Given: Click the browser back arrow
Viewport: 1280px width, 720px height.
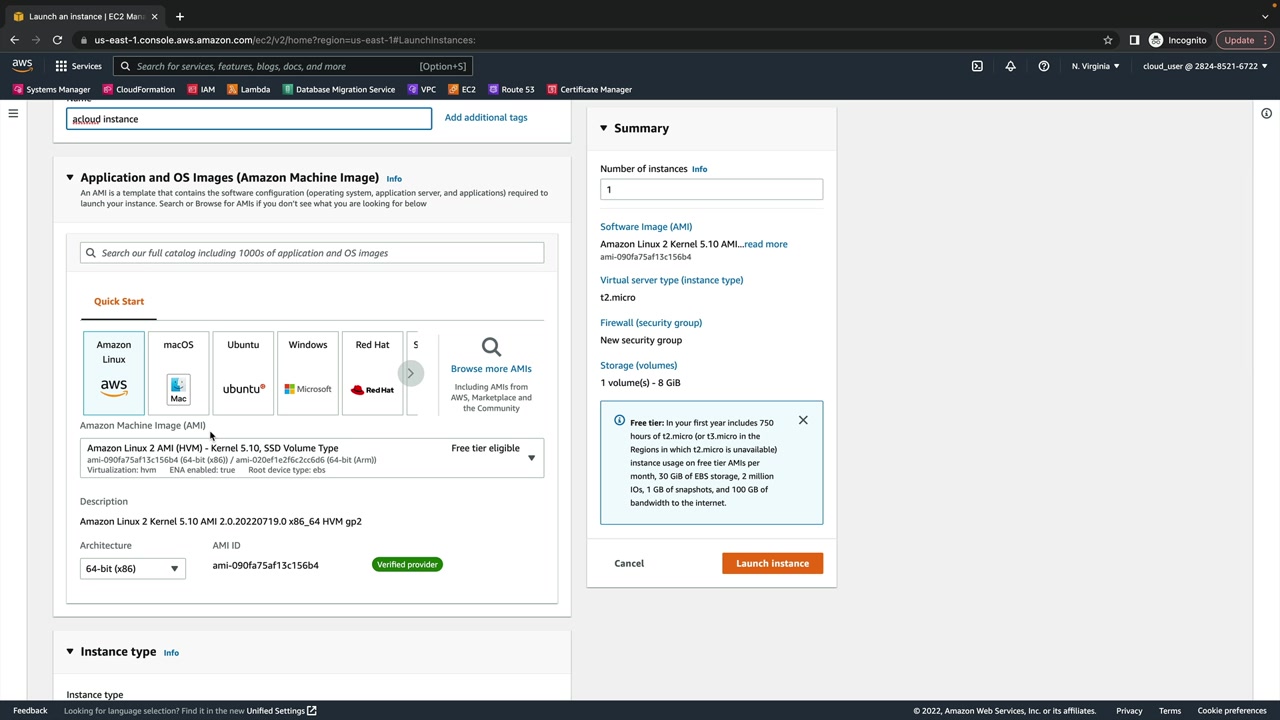Looking at the screenshot, I should [x=14, y=40].
